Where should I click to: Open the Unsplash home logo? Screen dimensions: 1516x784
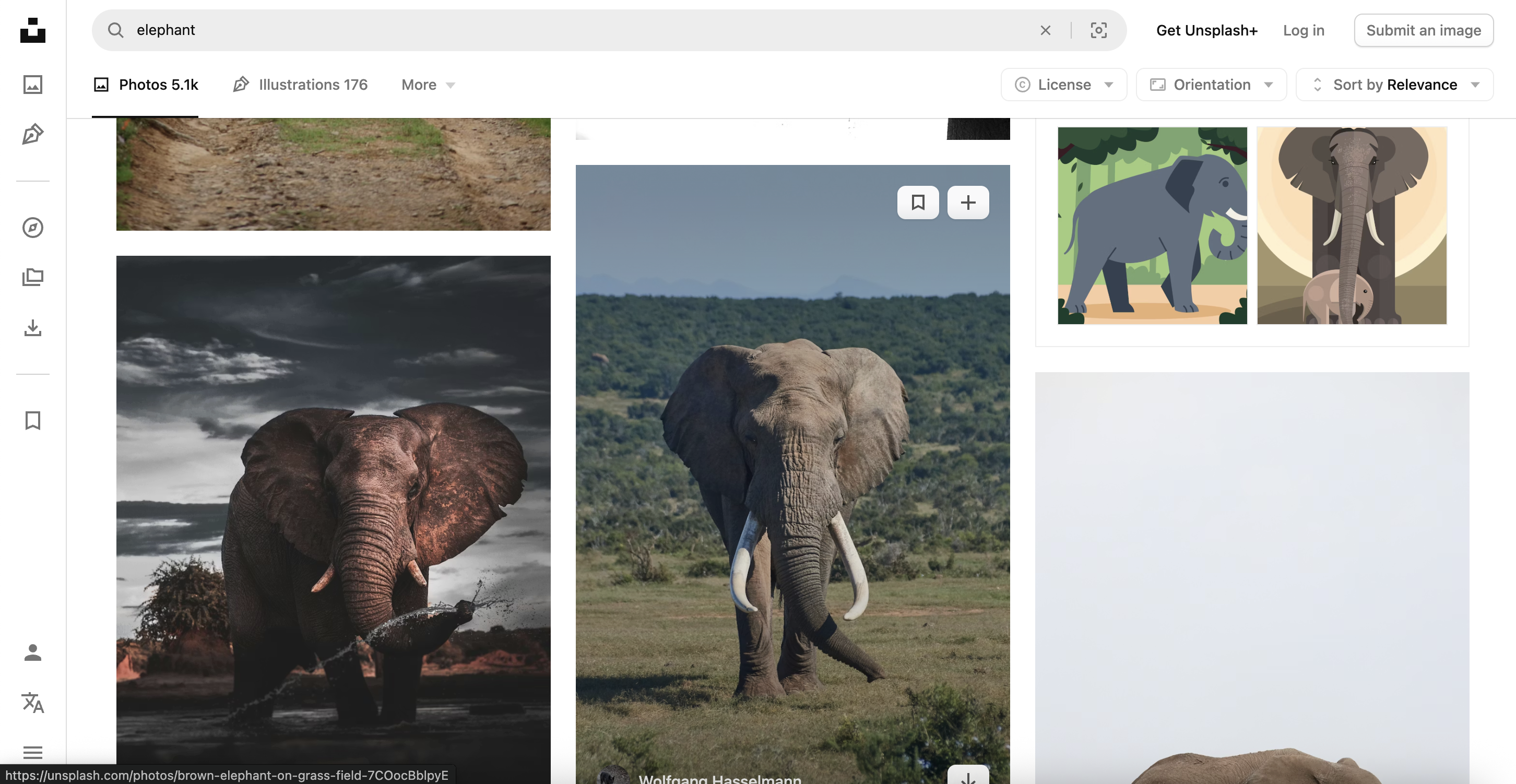pyautogui.click(x=33, y=30)
